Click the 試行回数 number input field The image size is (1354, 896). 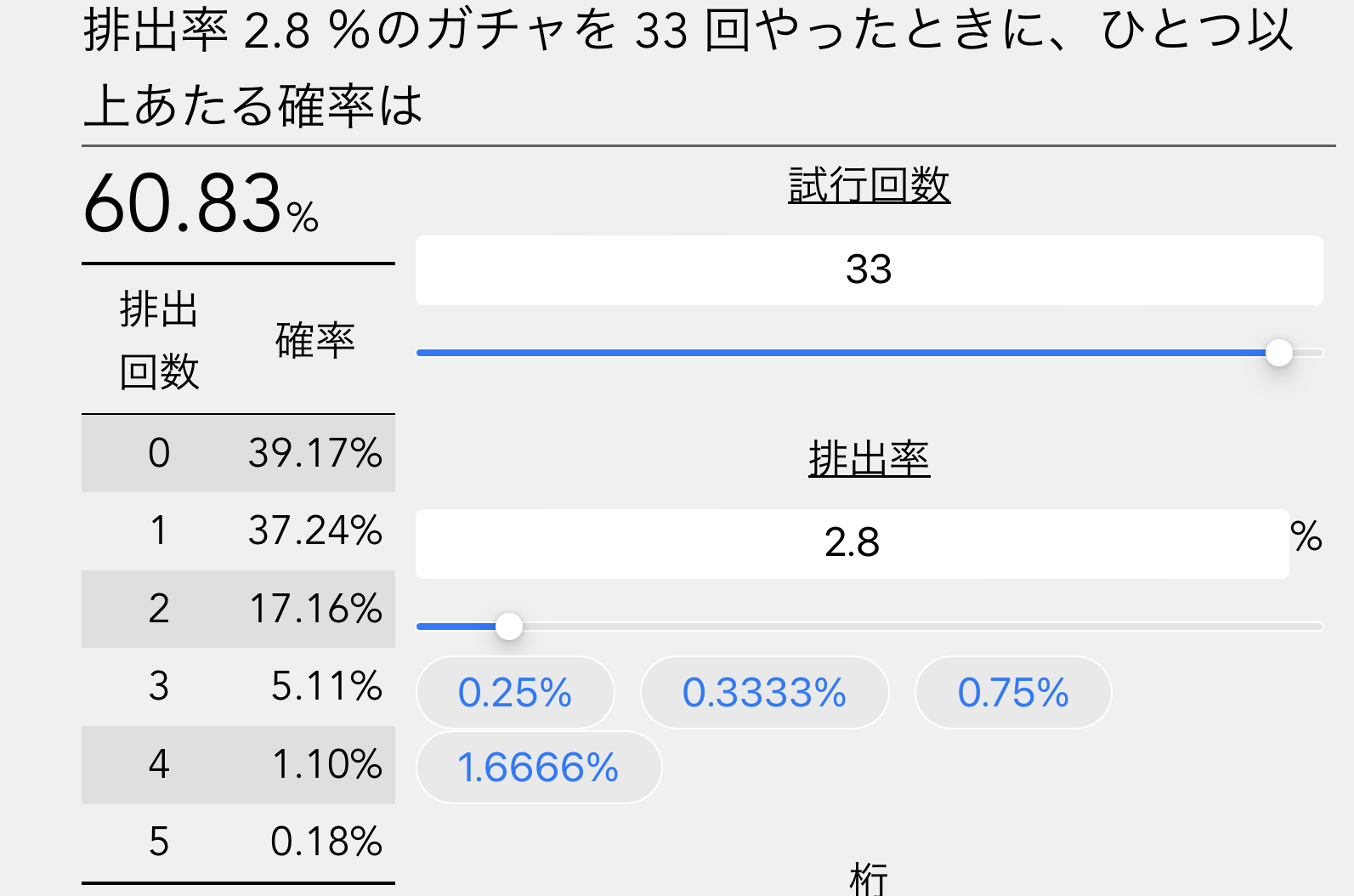tap(869, 270)
